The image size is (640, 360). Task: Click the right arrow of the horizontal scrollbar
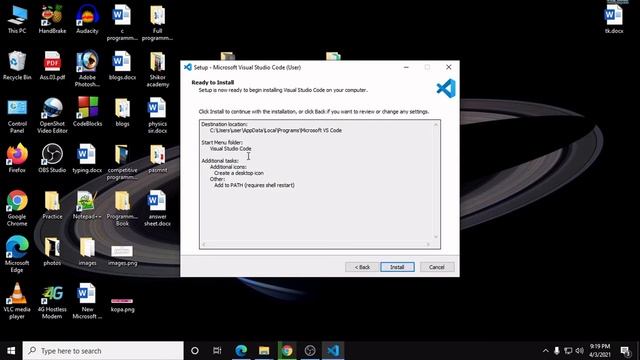pos(428,244)
